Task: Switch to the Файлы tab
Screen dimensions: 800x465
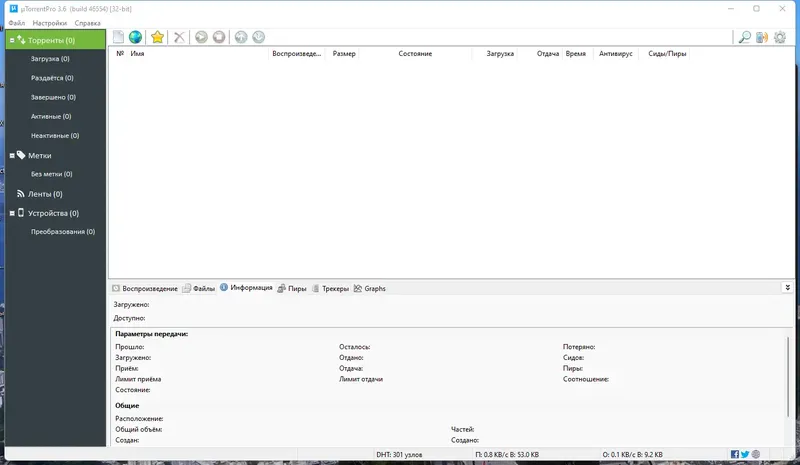Action: [x=199, y=288]
